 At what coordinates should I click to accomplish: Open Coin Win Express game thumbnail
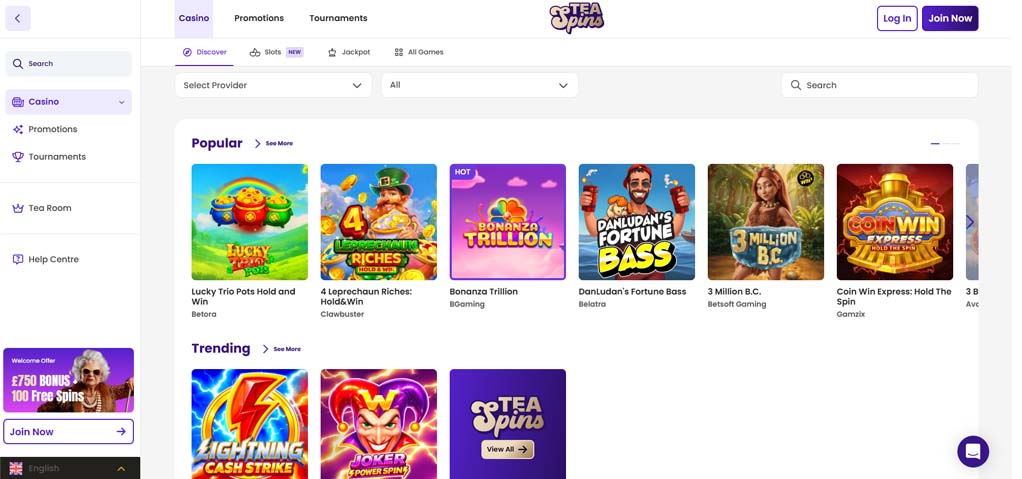(895, 222)
